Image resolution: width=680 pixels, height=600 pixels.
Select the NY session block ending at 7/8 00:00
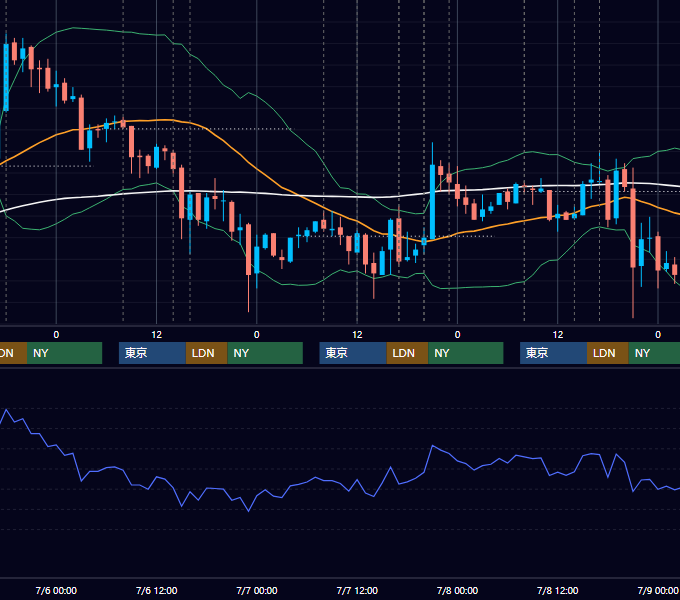tap(466, 353)
